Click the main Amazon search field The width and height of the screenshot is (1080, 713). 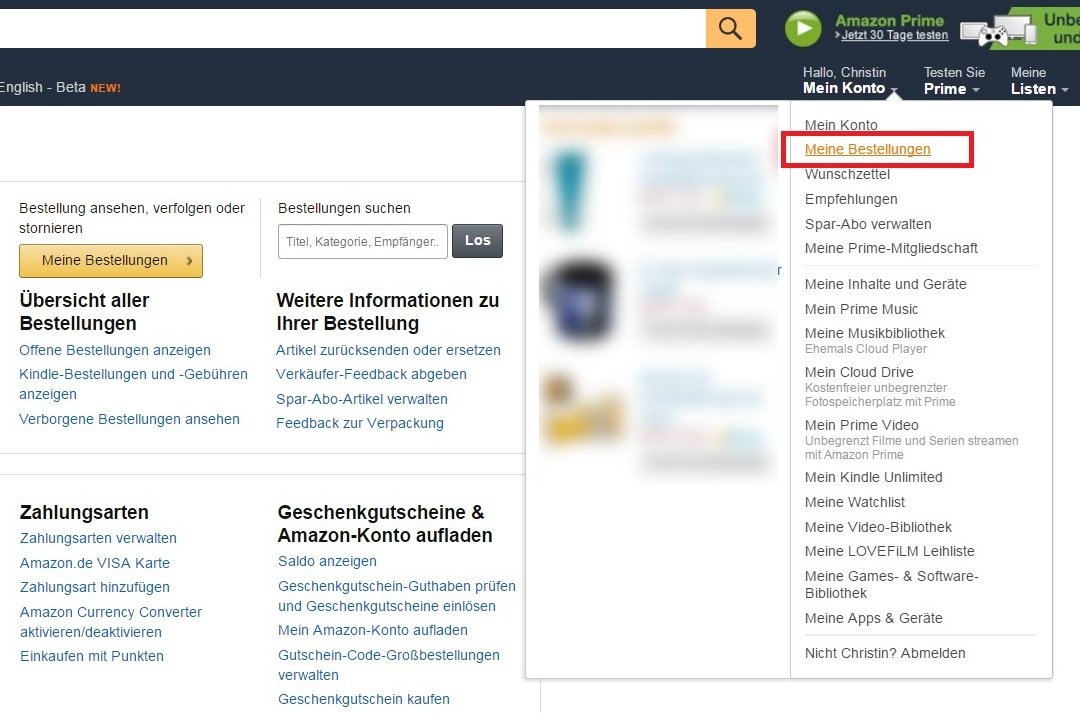click(x=353, y=28)
